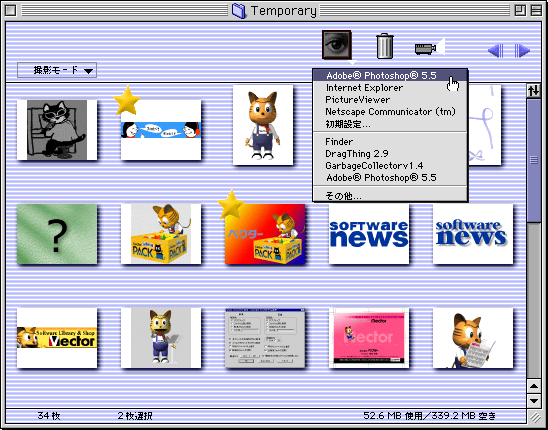Choose その他... at menu bottom
This screenshot has width=548, height=430.
(390, 195)
